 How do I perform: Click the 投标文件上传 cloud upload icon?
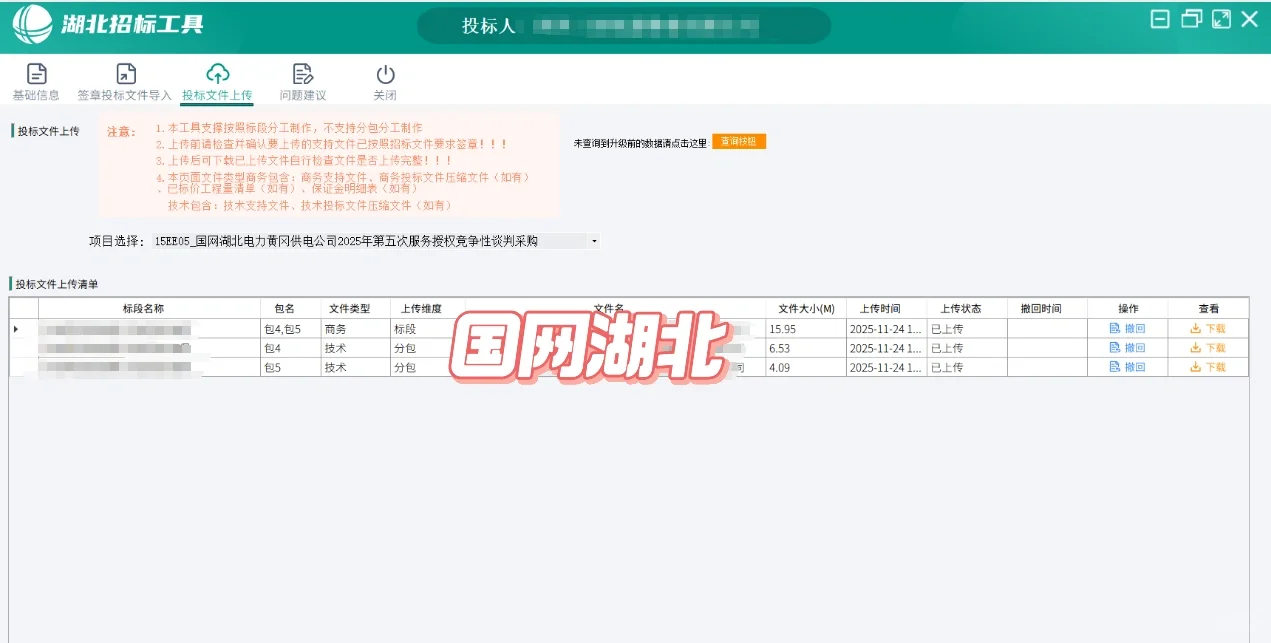[x=217, y=72]
